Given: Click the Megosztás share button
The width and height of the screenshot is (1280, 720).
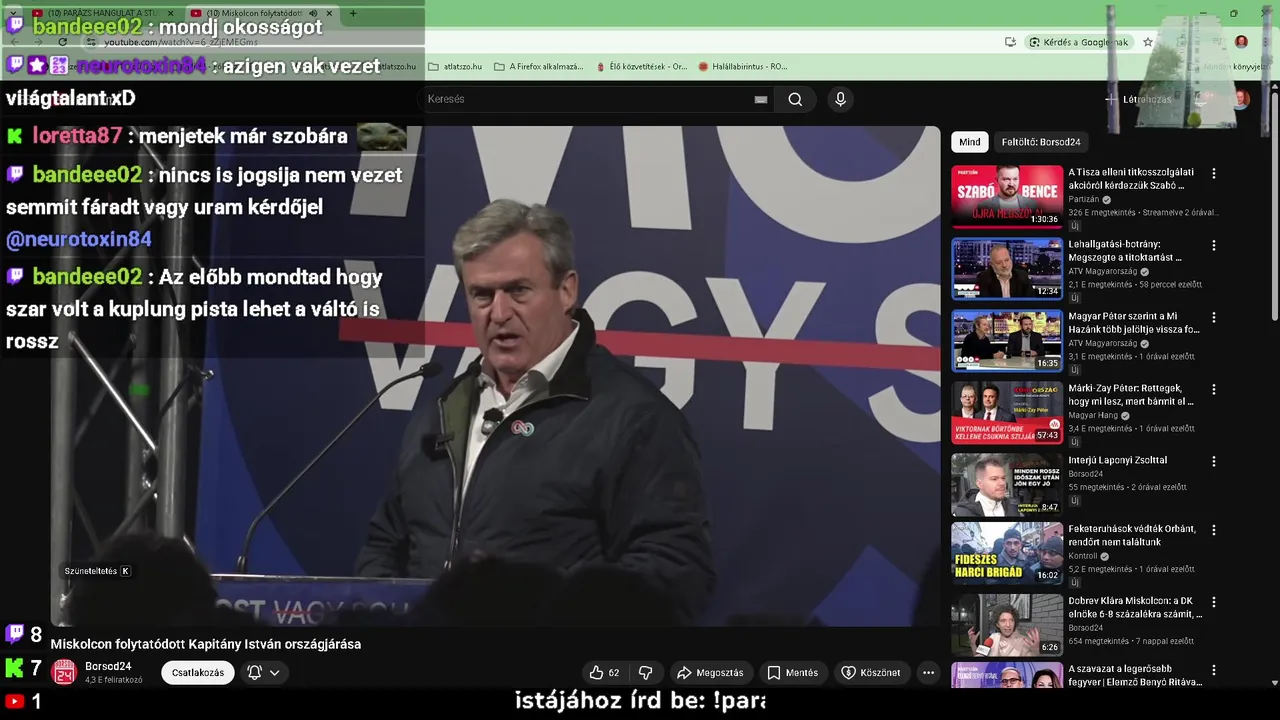Looking at the screenshot, I should point(711,673).
